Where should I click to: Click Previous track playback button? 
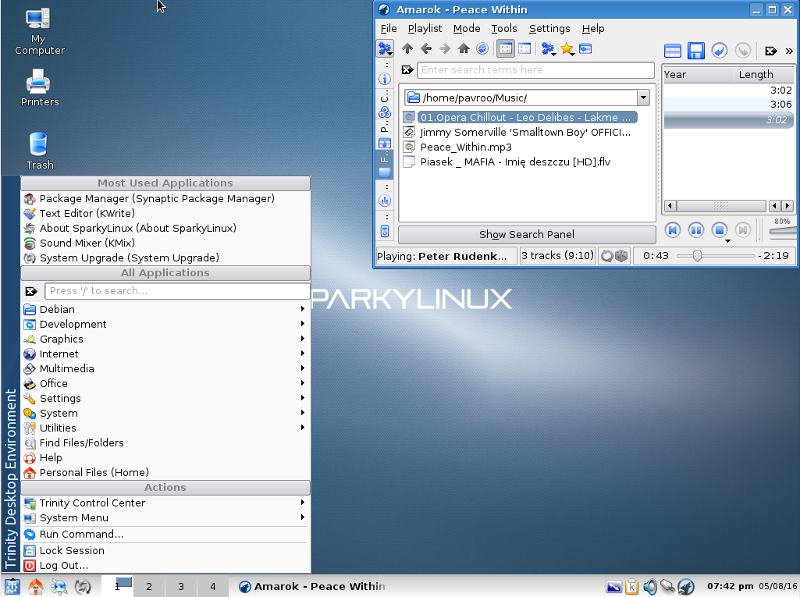point(672,230)
